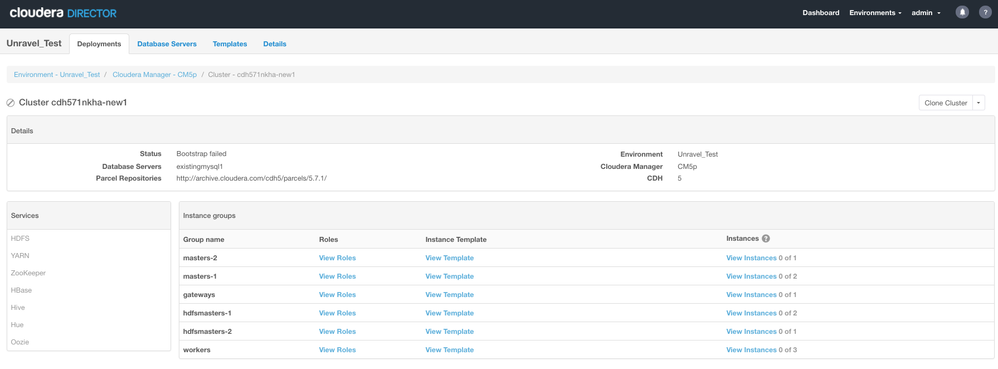Click the hdfsmasters-2 group name
This screenshot has height=369, width=998.
(207, 332)
